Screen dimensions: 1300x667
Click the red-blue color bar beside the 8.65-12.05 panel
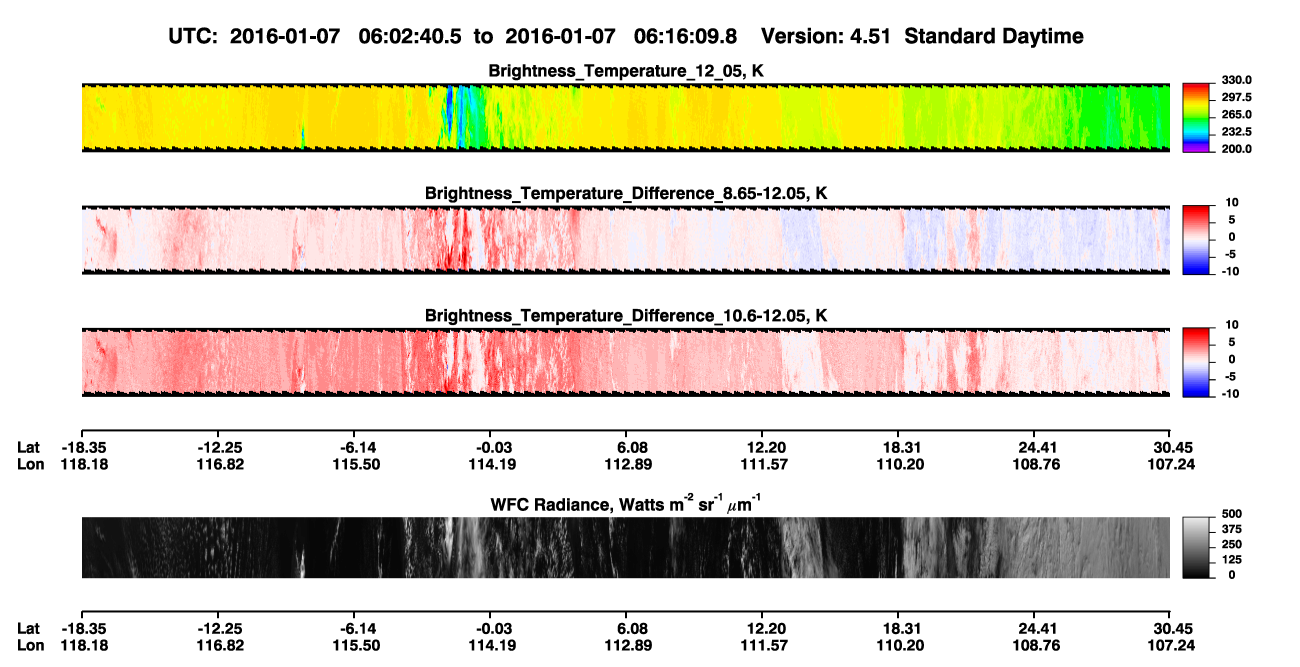1195,240
